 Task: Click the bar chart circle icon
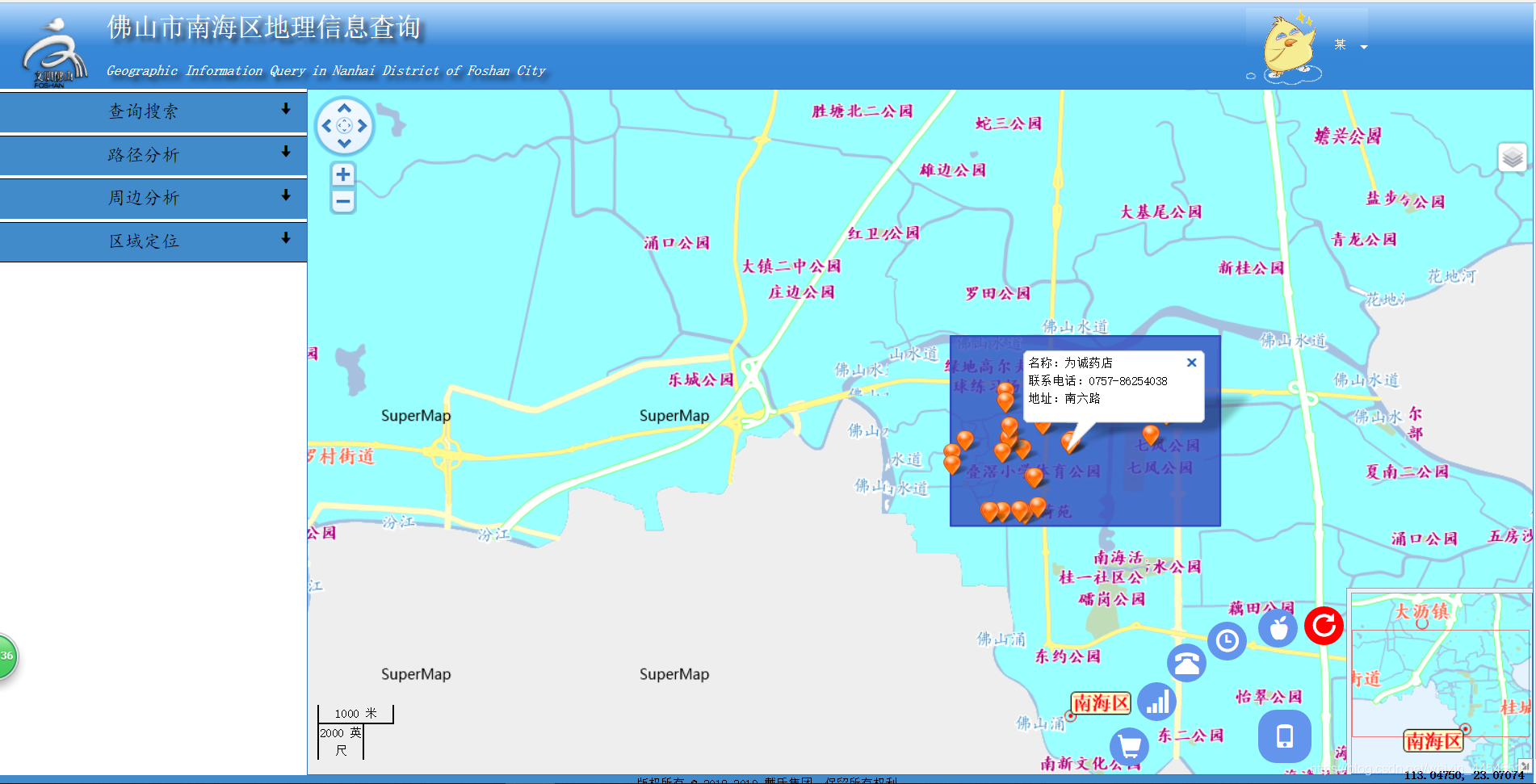(1157, 702)
